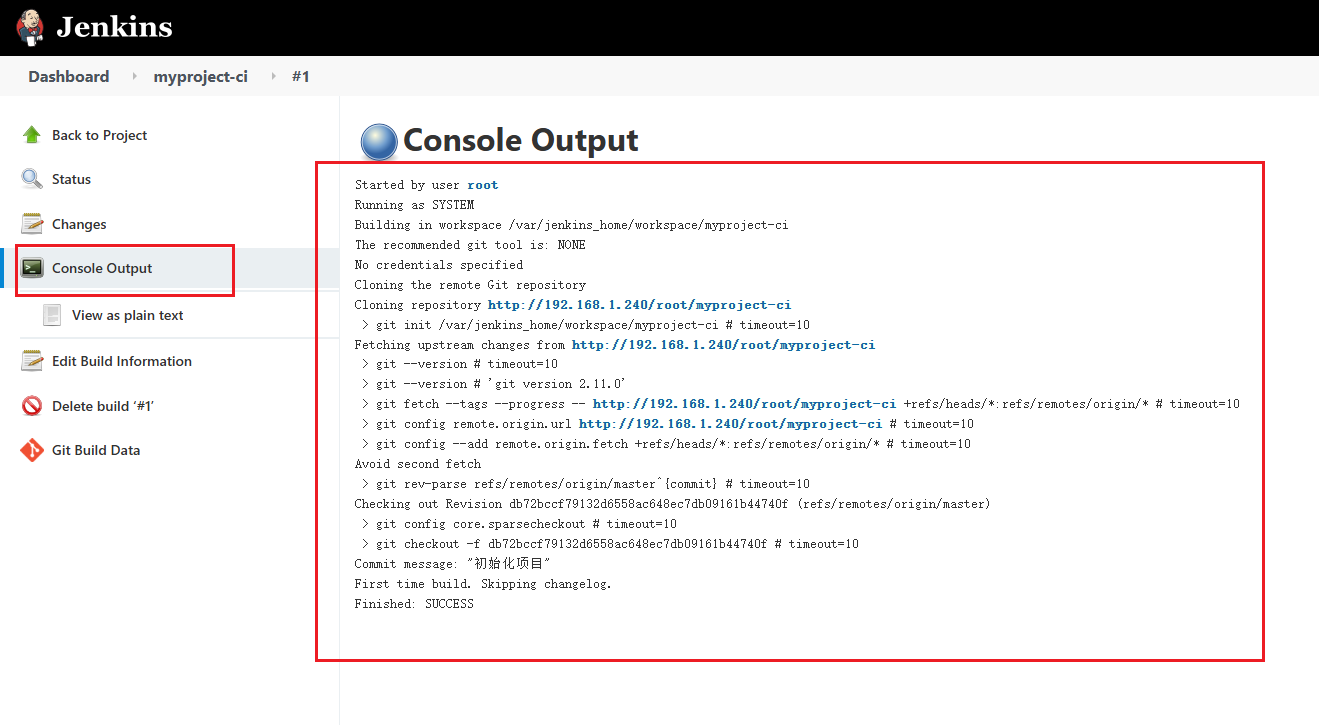The image size is (1319, 725).
Task: Expand the arrow after myproject-ci breadcrumb
Action: coord(273,76)
